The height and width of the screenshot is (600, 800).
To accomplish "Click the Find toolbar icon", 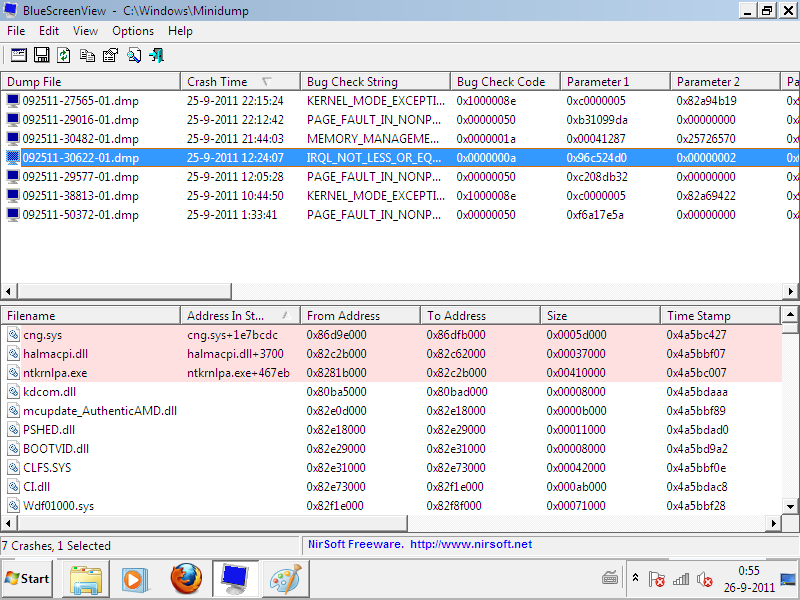I will 134,55.
